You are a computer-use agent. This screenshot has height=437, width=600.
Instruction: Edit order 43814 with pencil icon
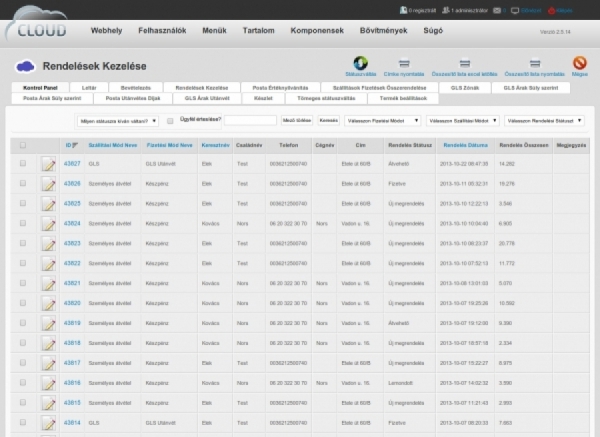pyautogui.click(x=48, y=422)
